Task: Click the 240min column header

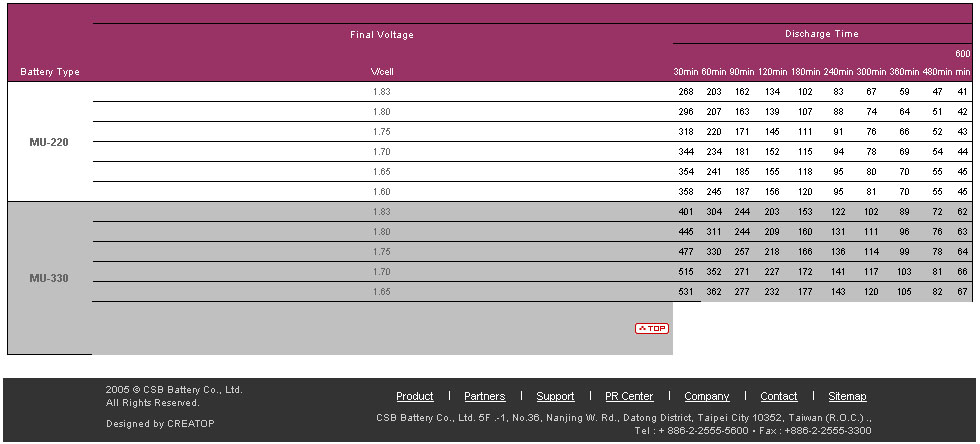Action: pyautogui.click(x=838, y=72)
